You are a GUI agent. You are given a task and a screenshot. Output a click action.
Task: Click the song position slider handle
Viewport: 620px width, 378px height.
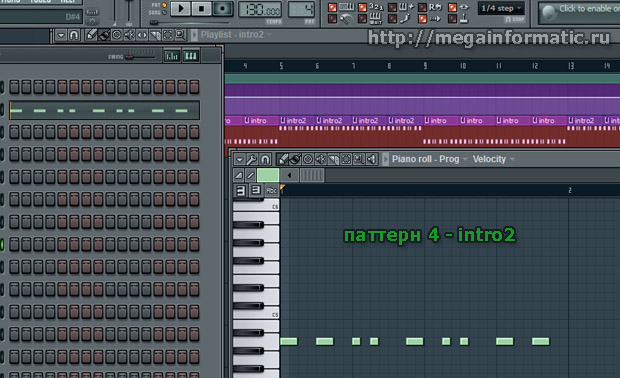pyautogui.click(x=154, y=23)
